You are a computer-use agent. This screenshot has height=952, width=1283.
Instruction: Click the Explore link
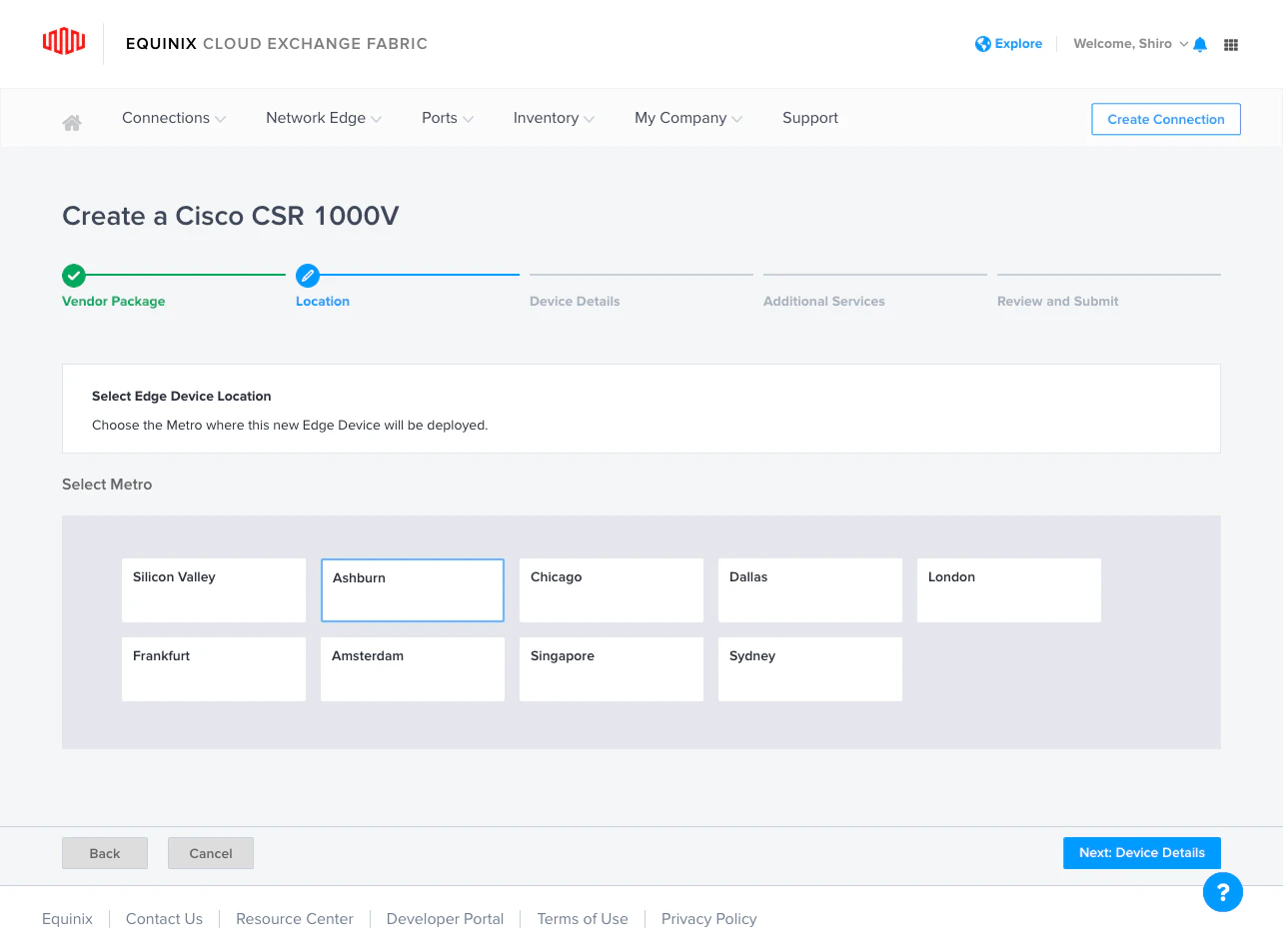click(x=1018, y=44)
